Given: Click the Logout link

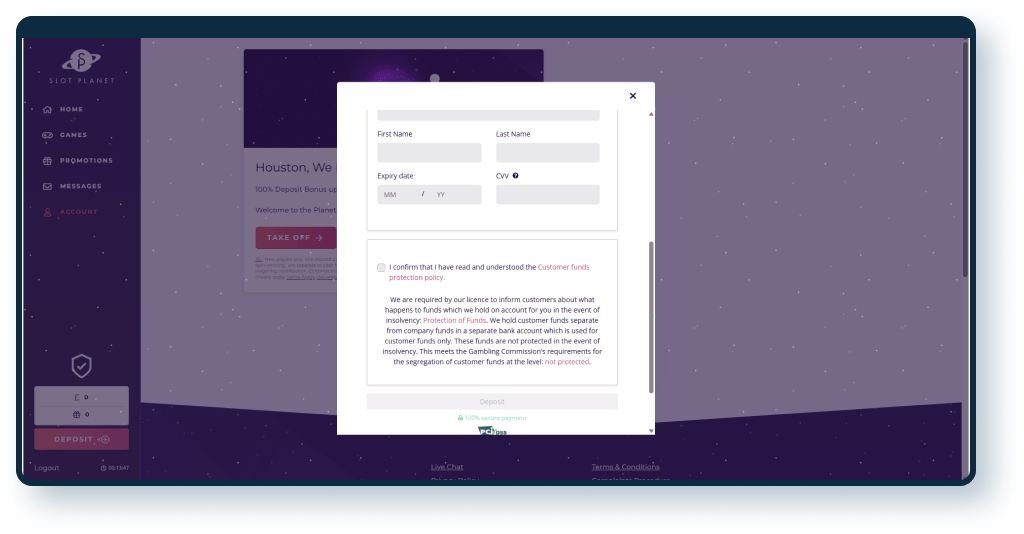Looking at the screenshot, I should click(x=47, y=468).
